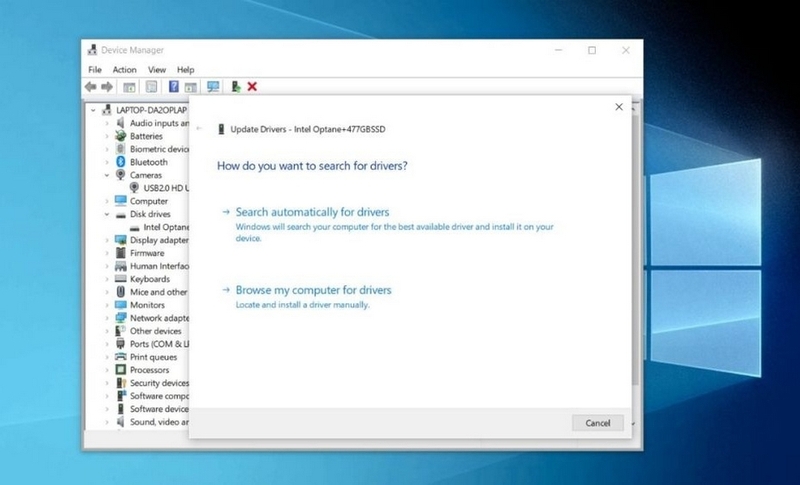Open the Help menu
This screenshot has height=485, width=800.
[x=185, y=69]
